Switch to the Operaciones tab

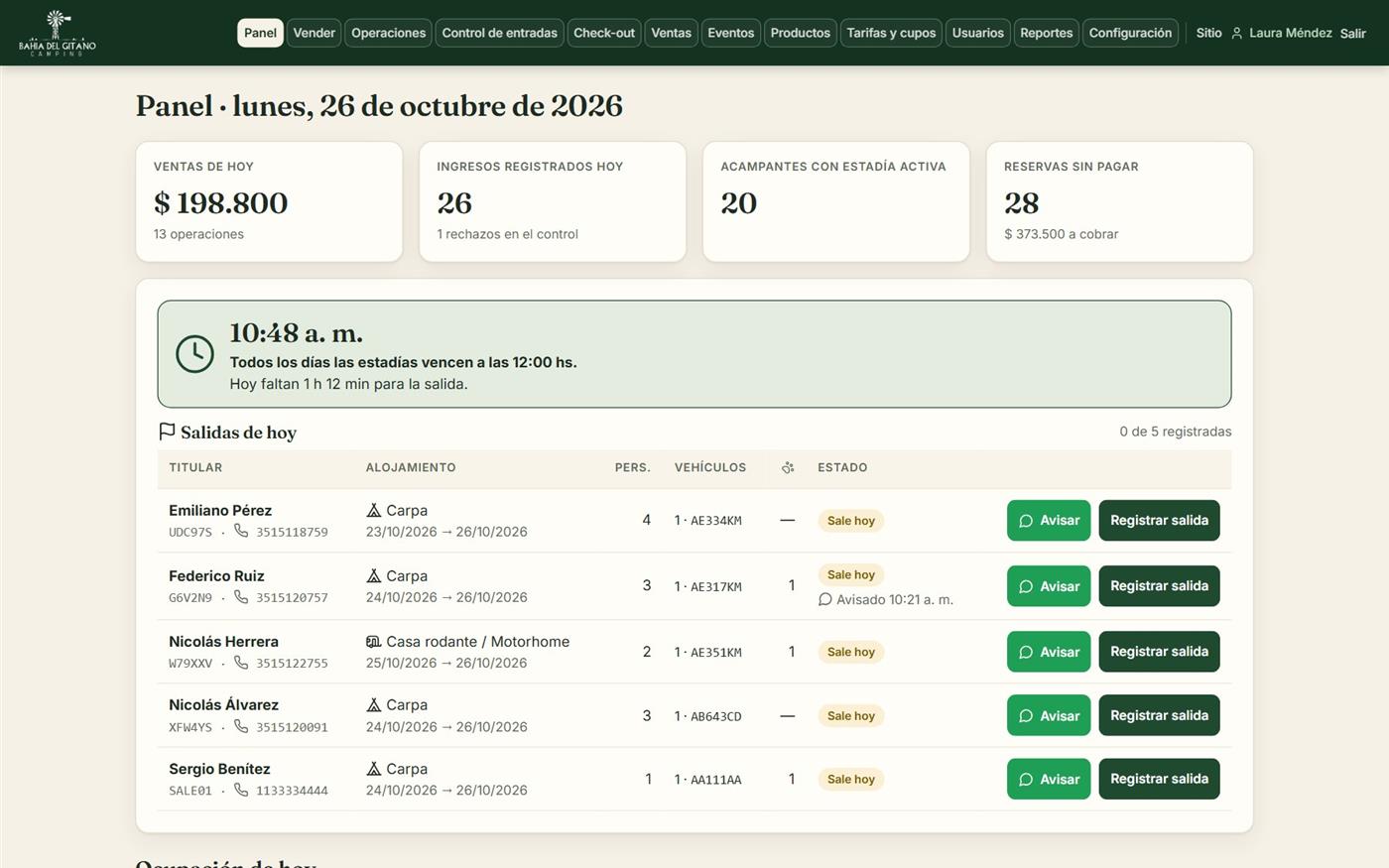coord(389,33)
